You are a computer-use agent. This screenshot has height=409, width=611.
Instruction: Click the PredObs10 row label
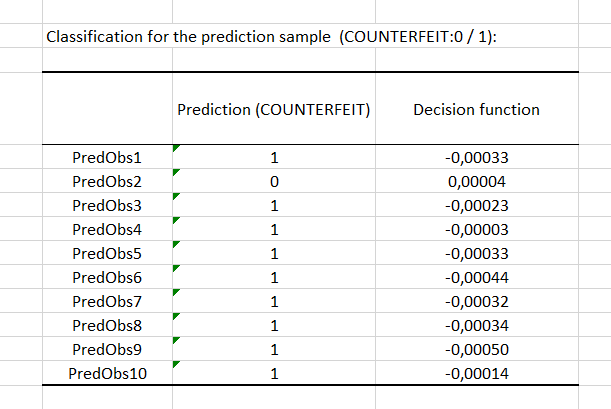[x=104, y=374]
